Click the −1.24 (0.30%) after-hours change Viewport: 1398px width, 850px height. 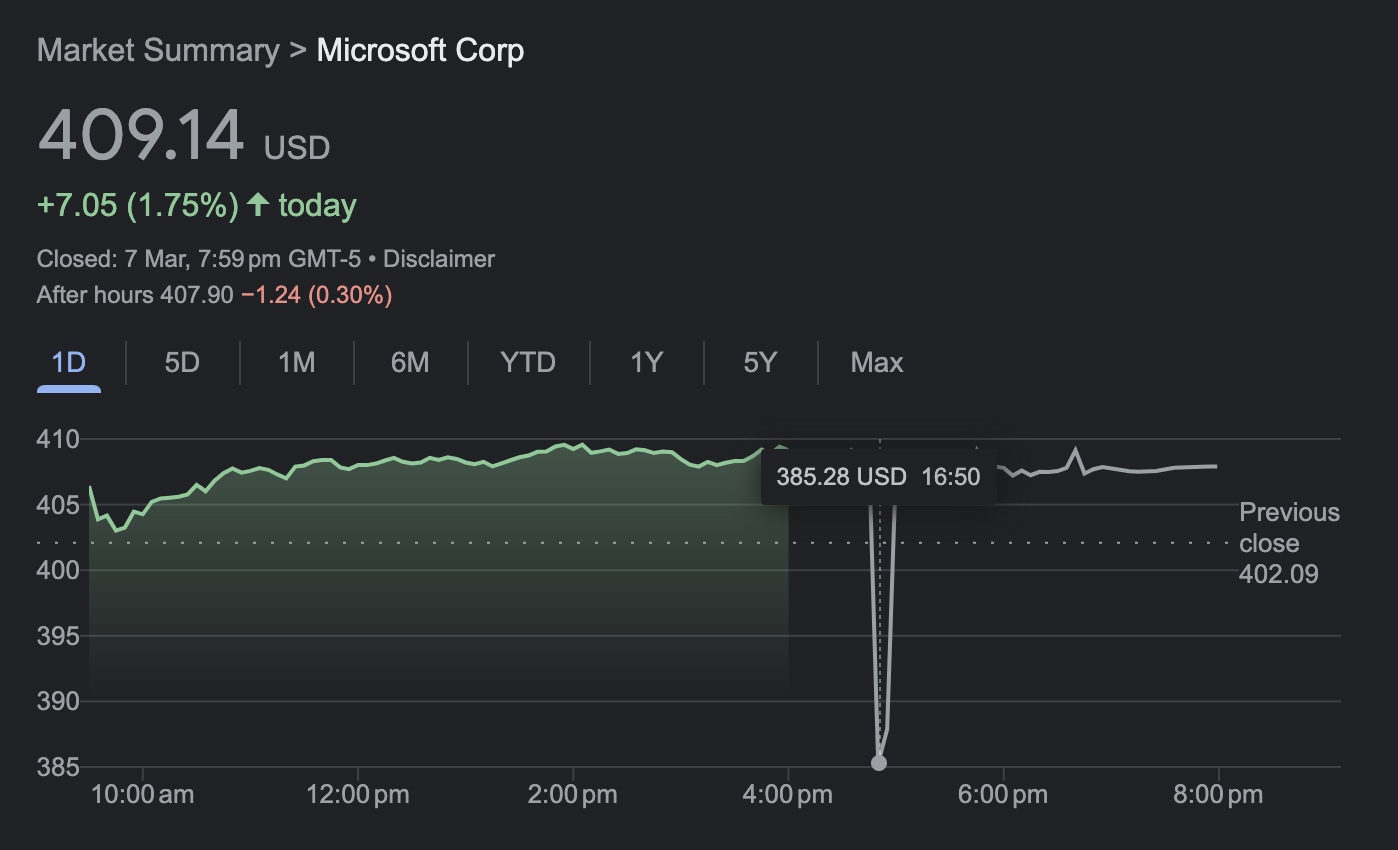pos(316,295)
